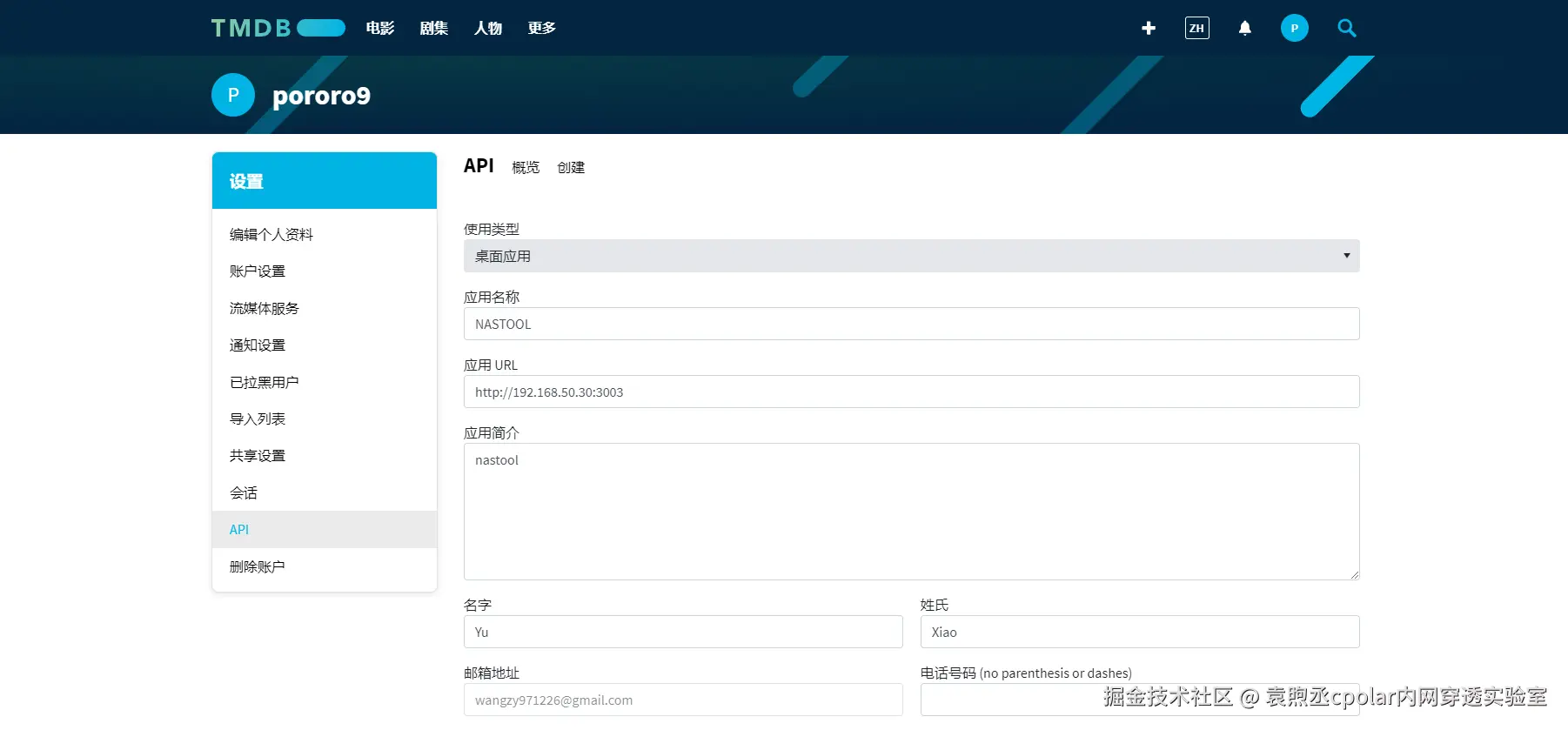Open the plus add-new icon
Image resolution: width=1568 pixels, height=730 pixels.
point(1149,28)
